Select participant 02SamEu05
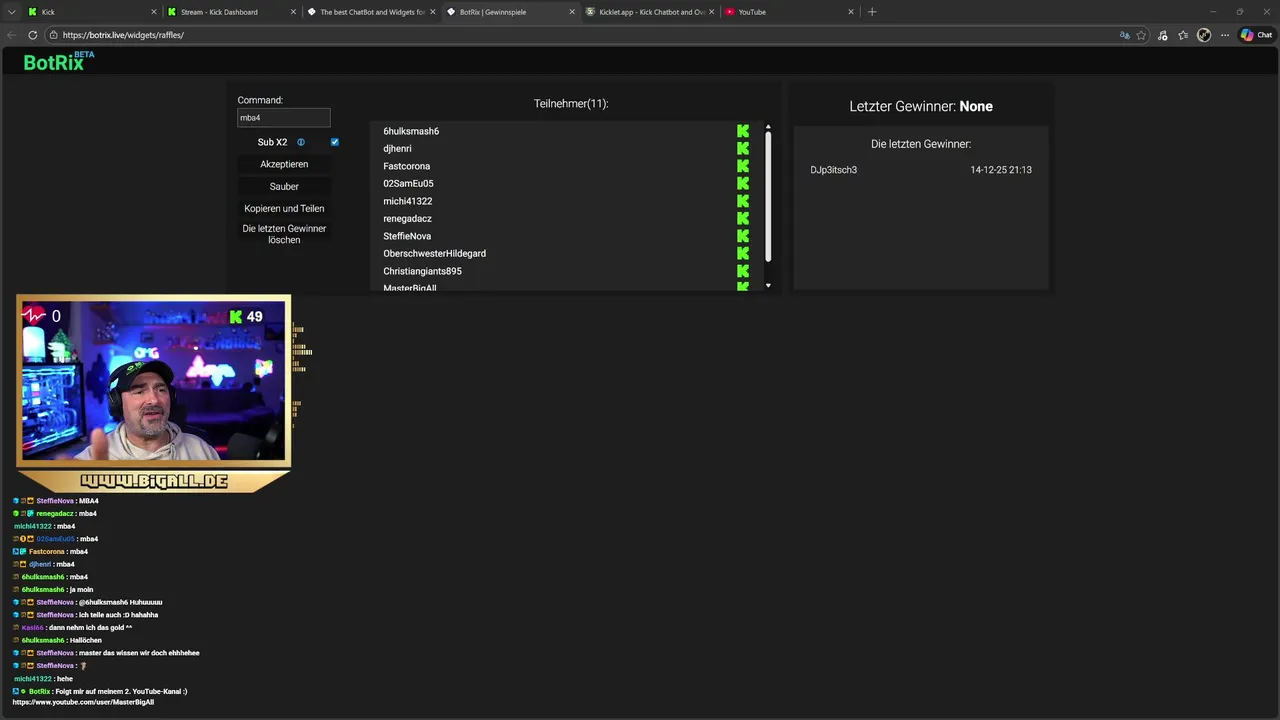 click(408, 184)
